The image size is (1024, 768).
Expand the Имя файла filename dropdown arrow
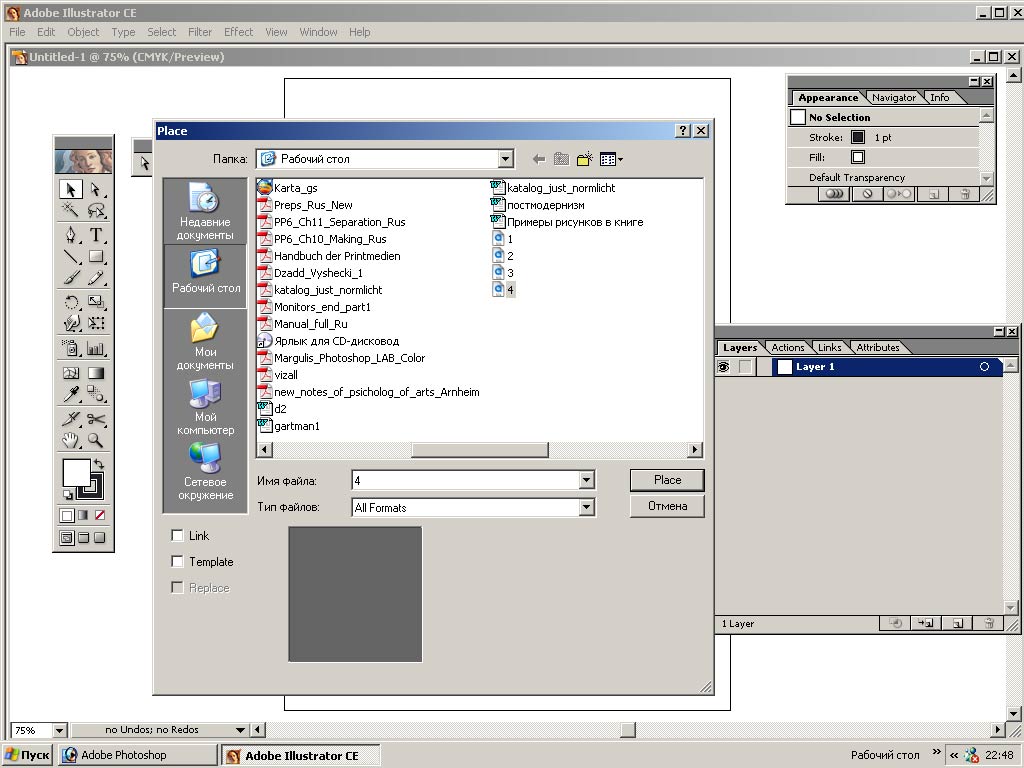[586, 481]
